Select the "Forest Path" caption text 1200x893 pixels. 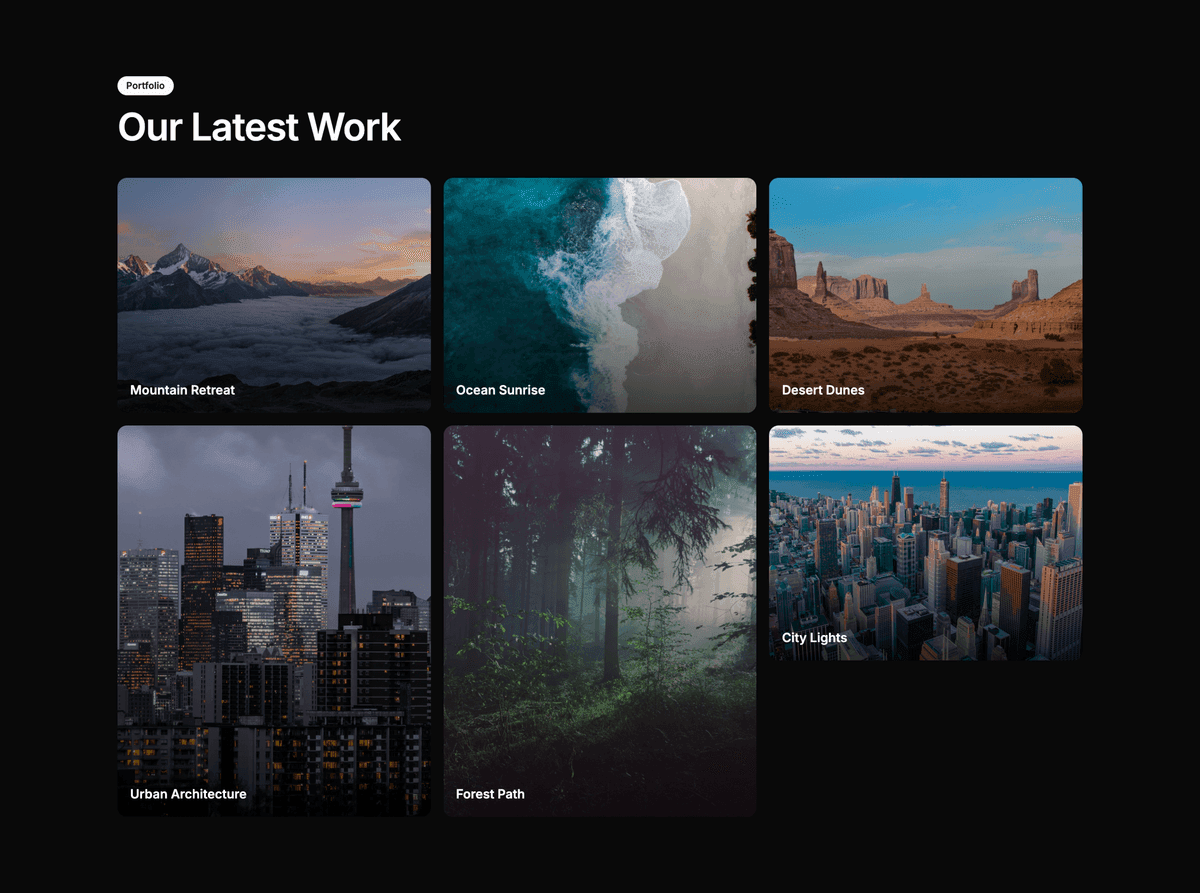click(x=490, y=794)
